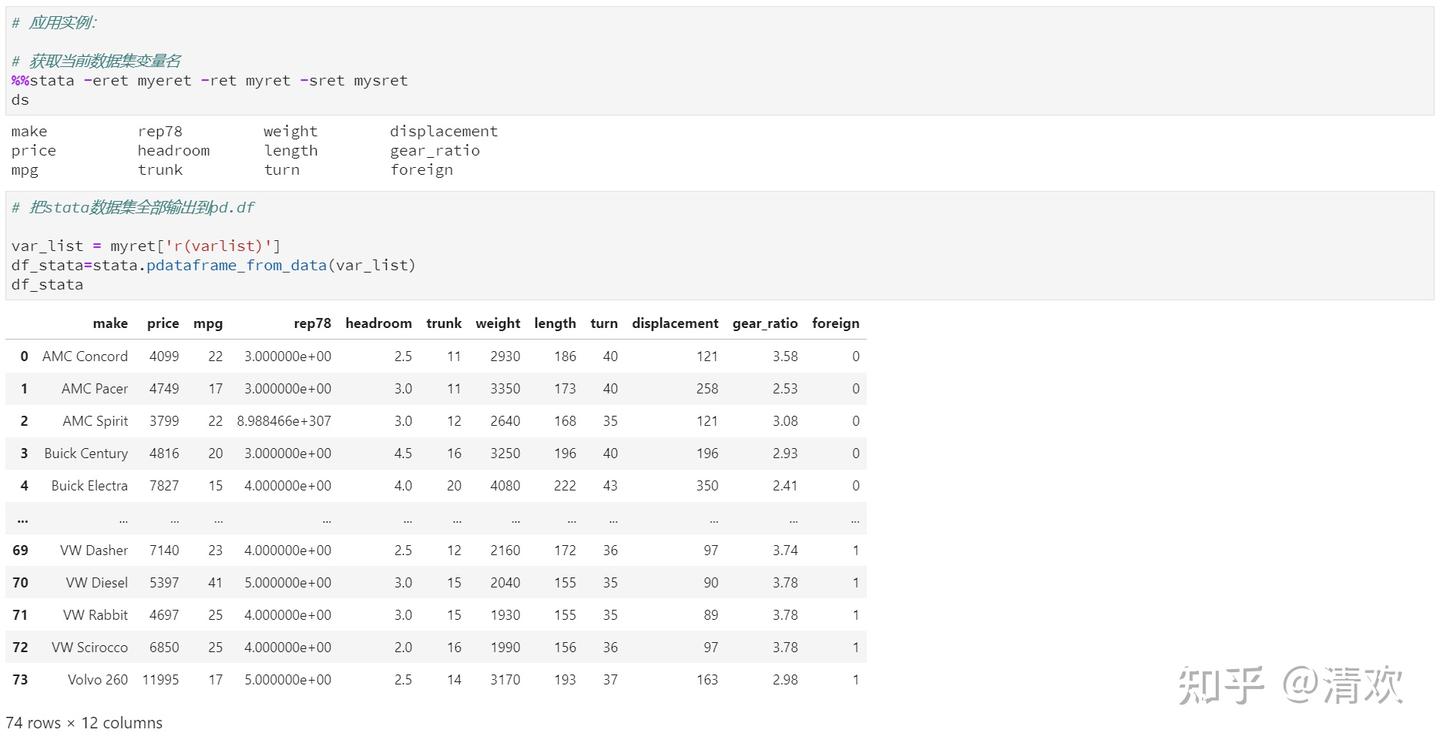Click the make column header in the table
The height and width of the screenshot is (743, 1440).
click(x=110, y=323)
